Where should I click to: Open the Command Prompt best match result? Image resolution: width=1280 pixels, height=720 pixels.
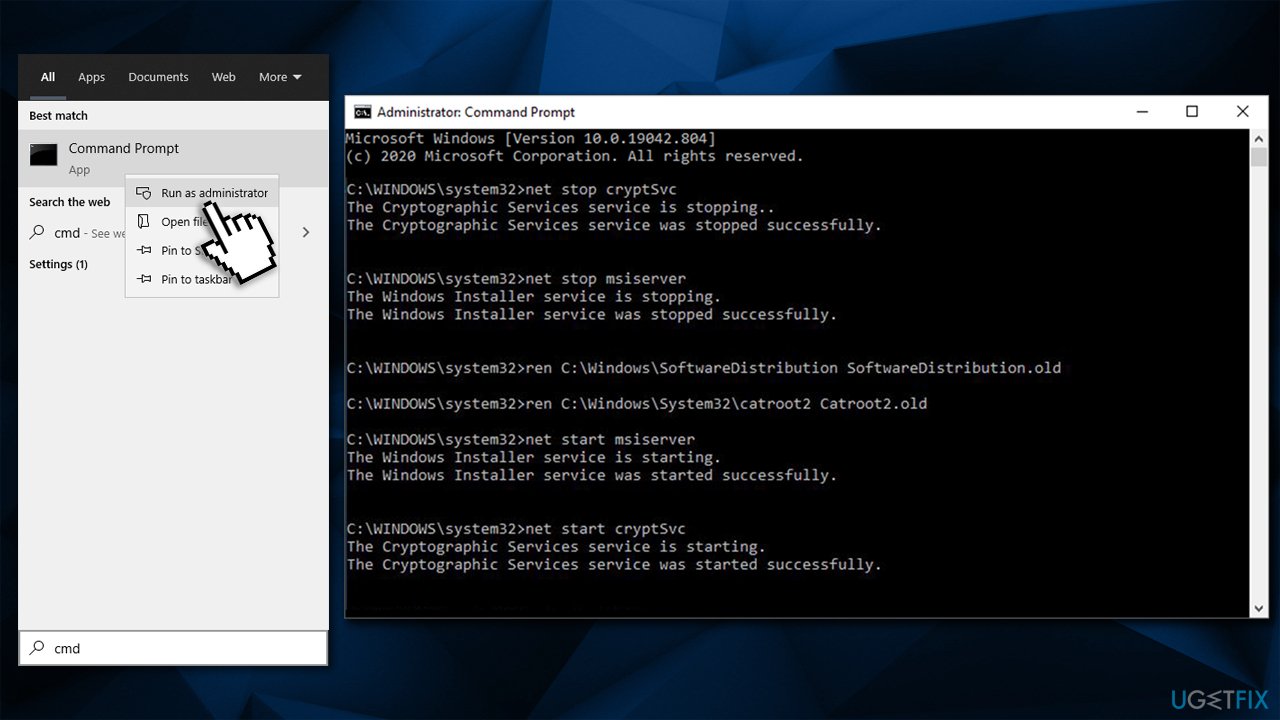click(173, 158)
